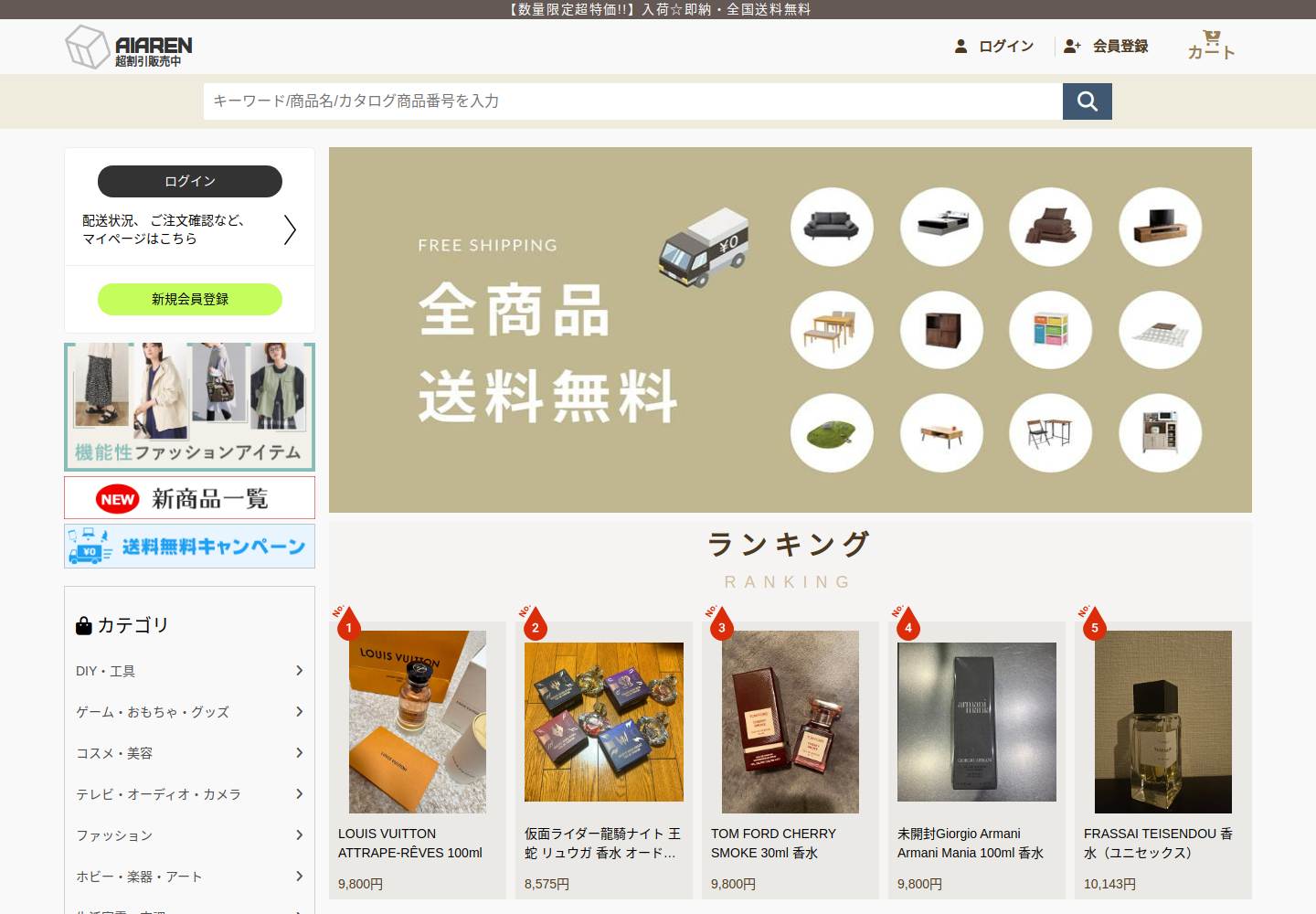Click the 10,143円 price
Screen dimensions: 1316x914
(x=1109, y=884)
